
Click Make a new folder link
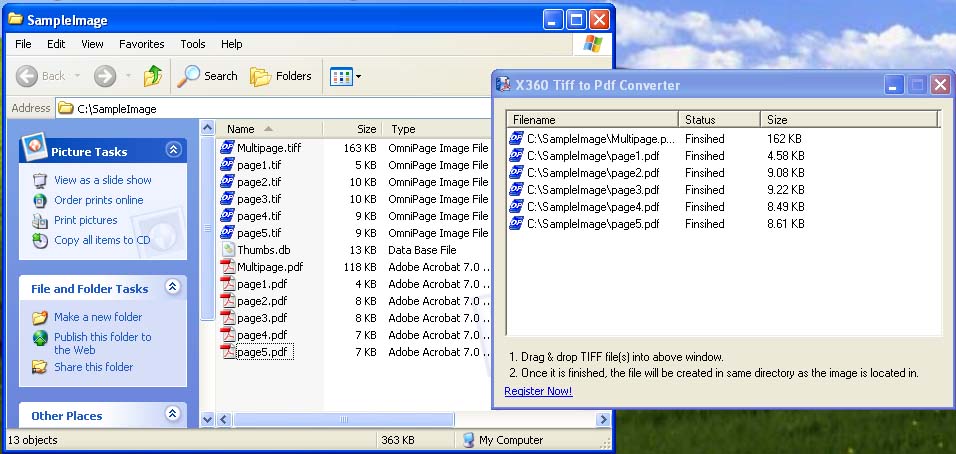tap(97, 317)
